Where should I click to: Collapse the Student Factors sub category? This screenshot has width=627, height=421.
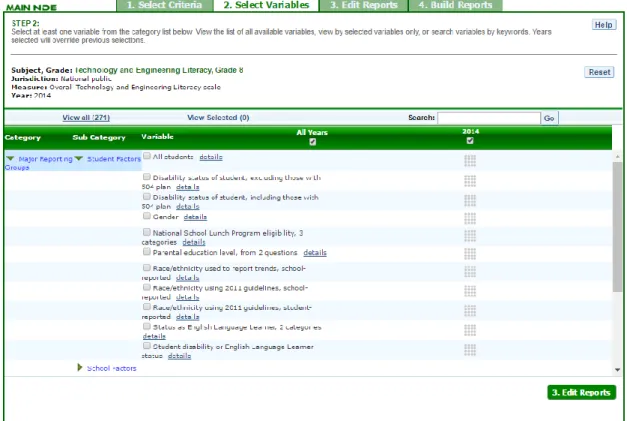[x=79, y=159]
